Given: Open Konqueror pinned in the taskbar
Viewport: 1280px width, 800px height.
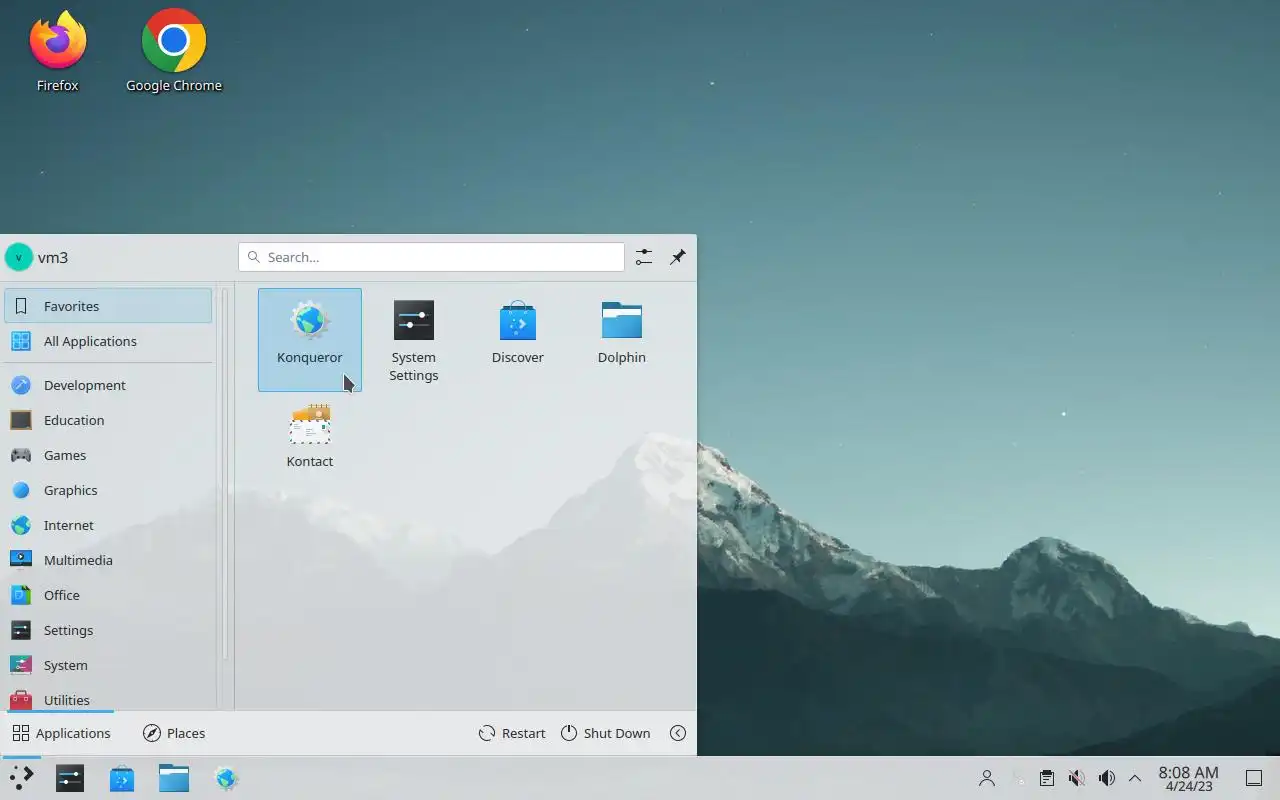Looking at the screenshot, I should click(x=226, y=778).
